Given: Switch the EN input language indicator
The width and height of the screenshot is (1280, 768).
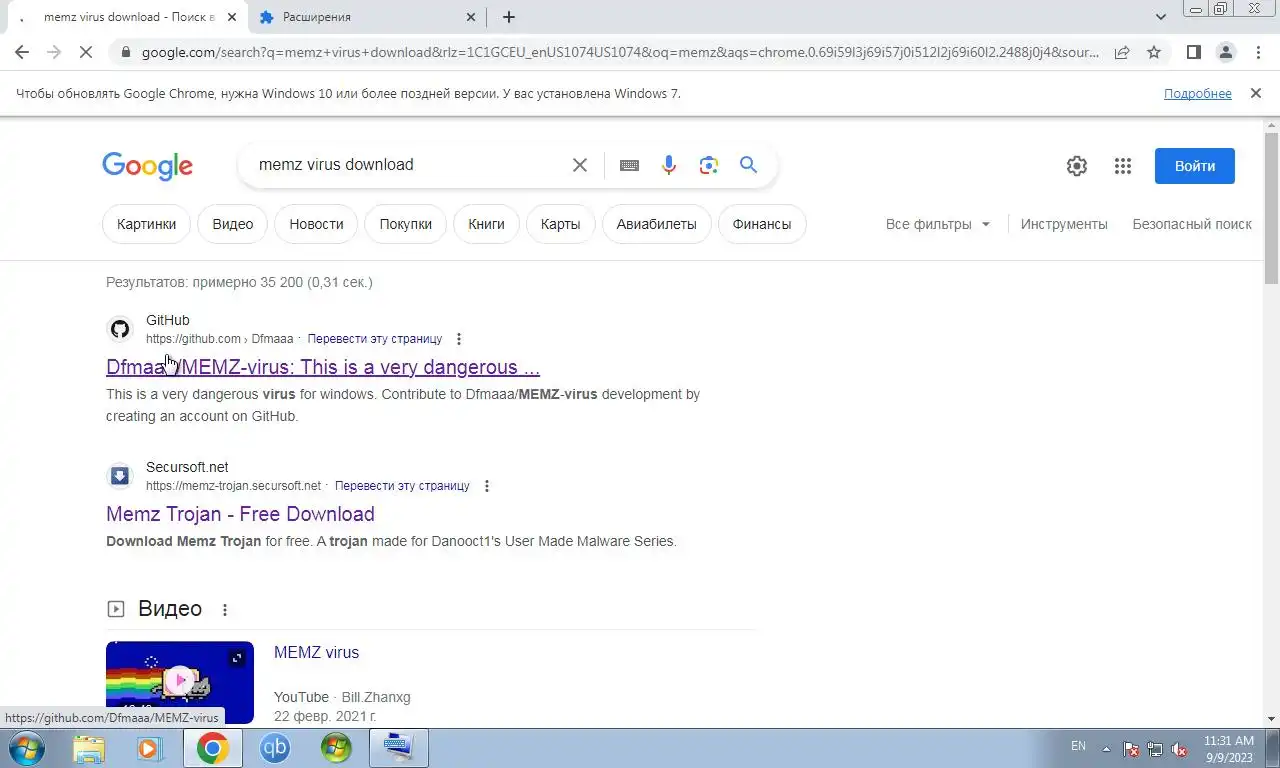Looking at the screenshot, I should [1078, 746].
